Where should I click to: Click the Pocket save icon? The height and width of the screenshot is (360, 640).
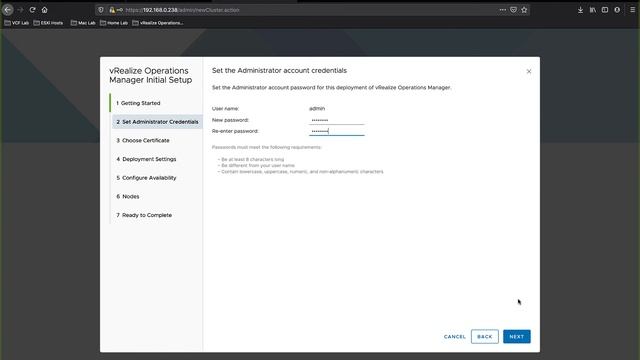[x=513, y=10]
